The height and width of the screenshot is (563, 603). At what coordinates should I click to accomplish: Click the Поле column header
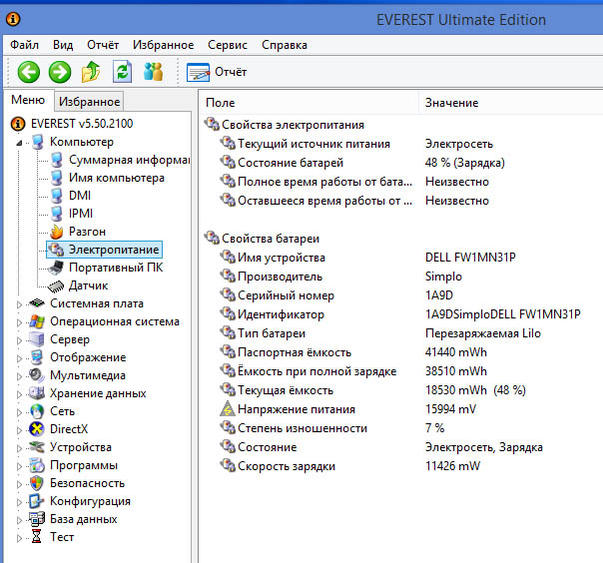[220, 103]
